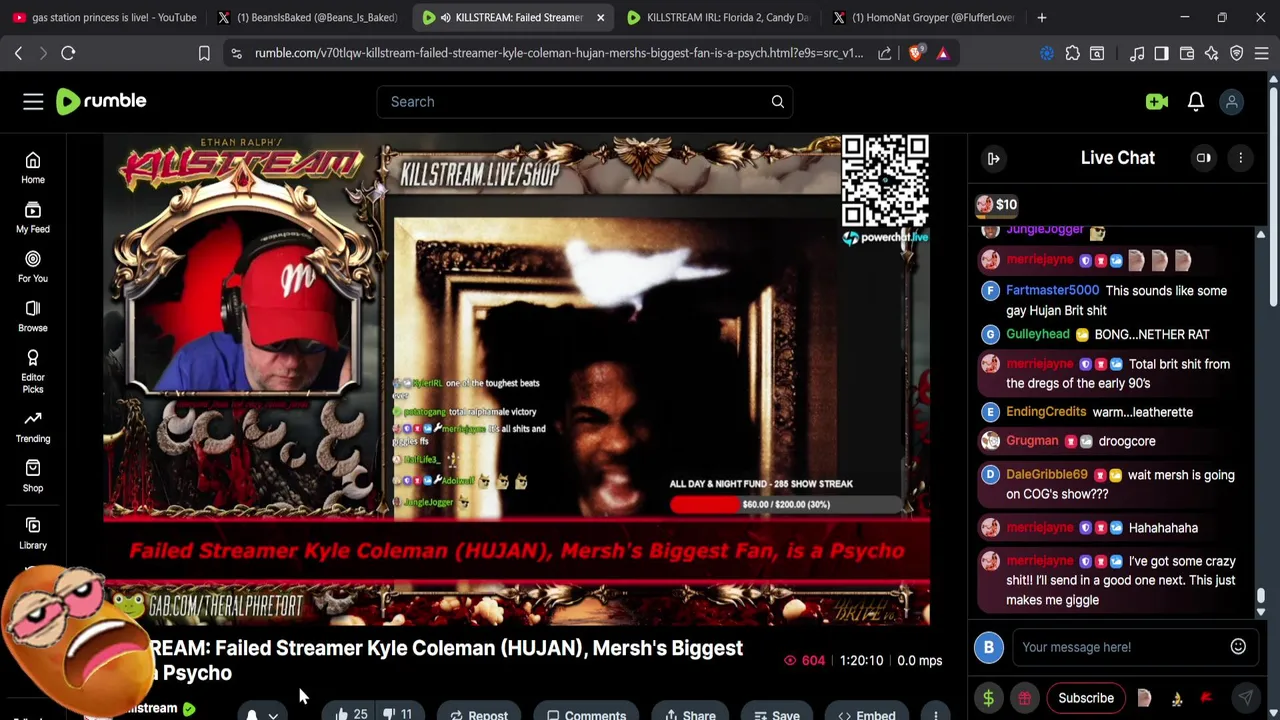Click the Killstream video player
This screenshot has width=1280, height=720.
click(516, 380)
